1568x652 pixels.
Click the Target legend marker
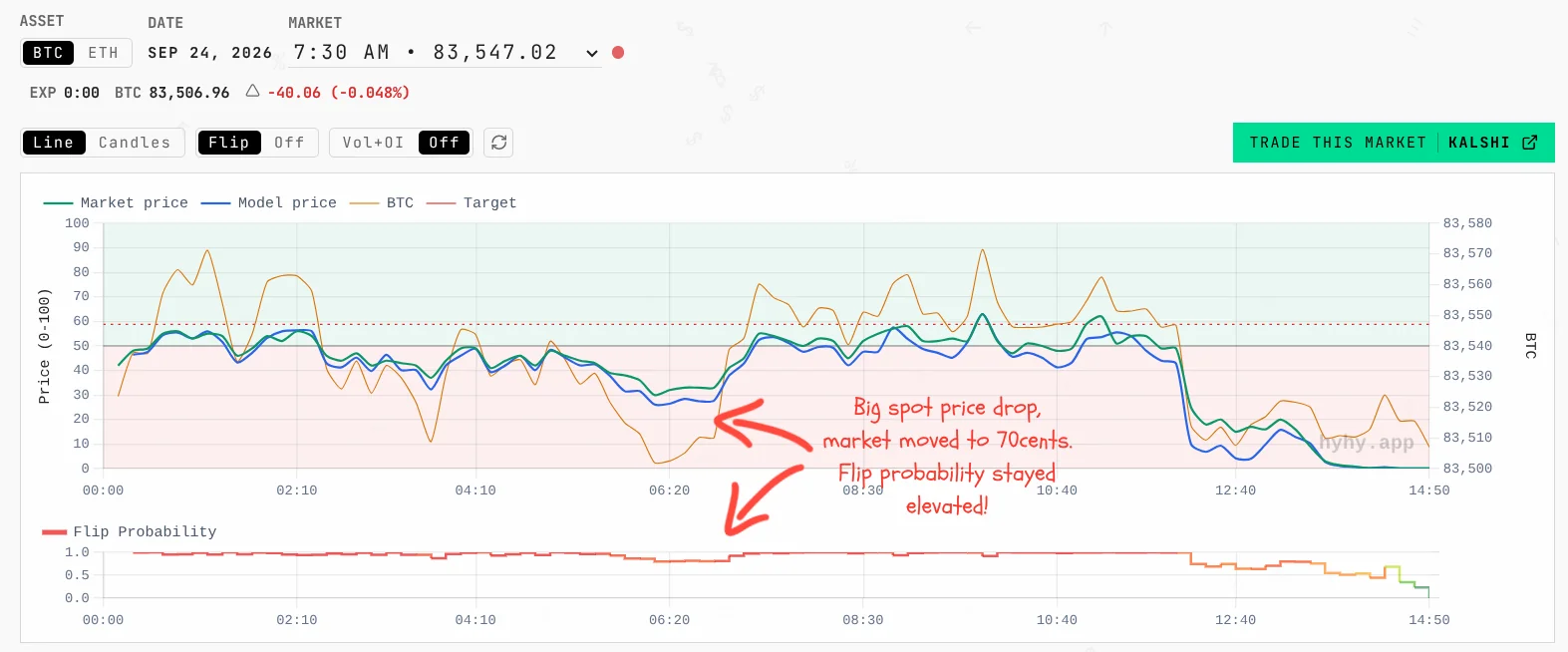(x=442, y=203)
